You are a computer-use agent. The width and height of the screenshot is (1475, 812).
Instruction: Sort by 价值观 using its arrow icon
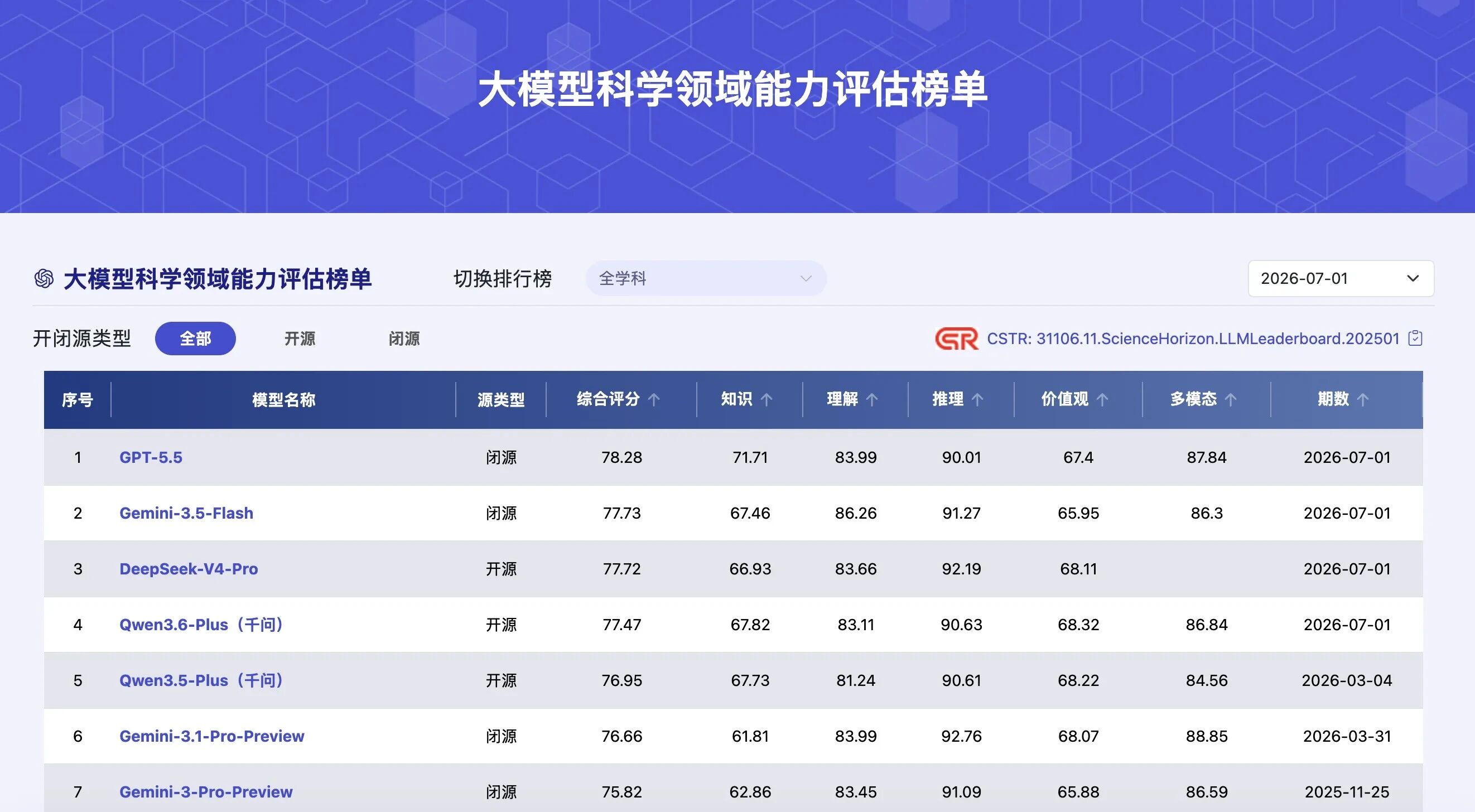1102,399
